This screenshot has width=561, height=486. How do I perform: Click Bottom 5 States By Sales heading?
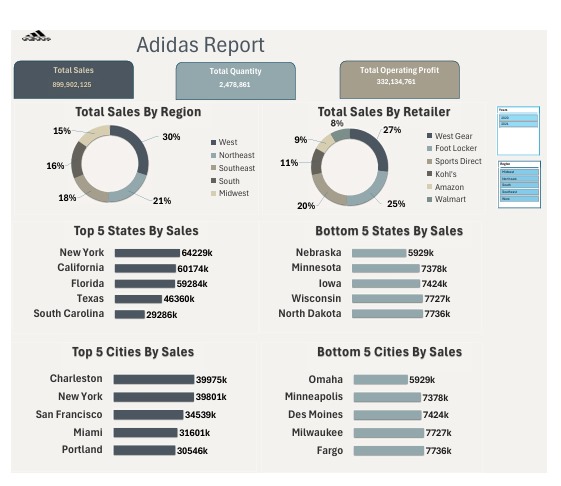pyautogui.click(x=389, y=231)
